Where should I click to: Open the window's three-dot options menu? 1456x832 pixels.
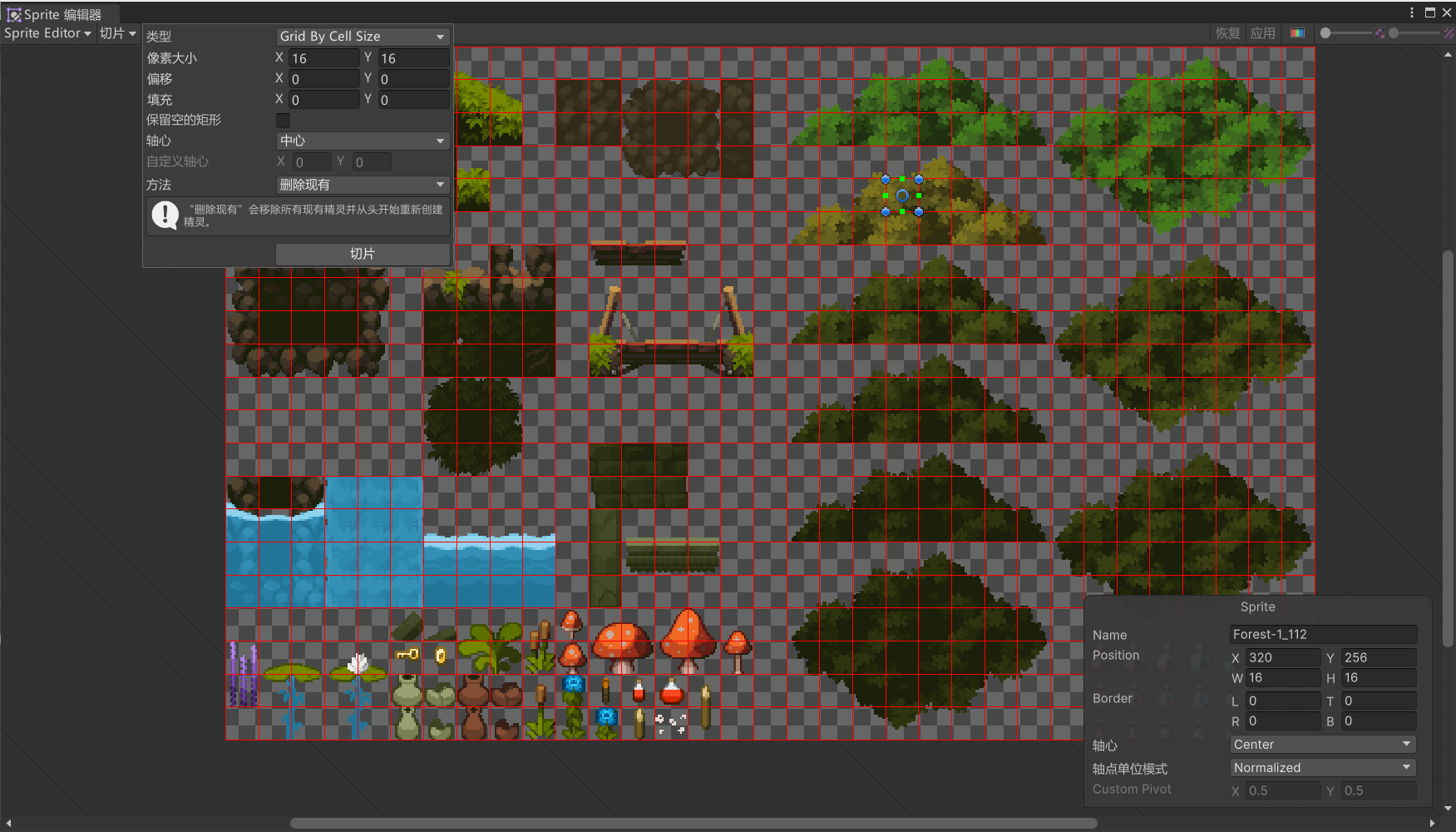tap(1412, 12)
